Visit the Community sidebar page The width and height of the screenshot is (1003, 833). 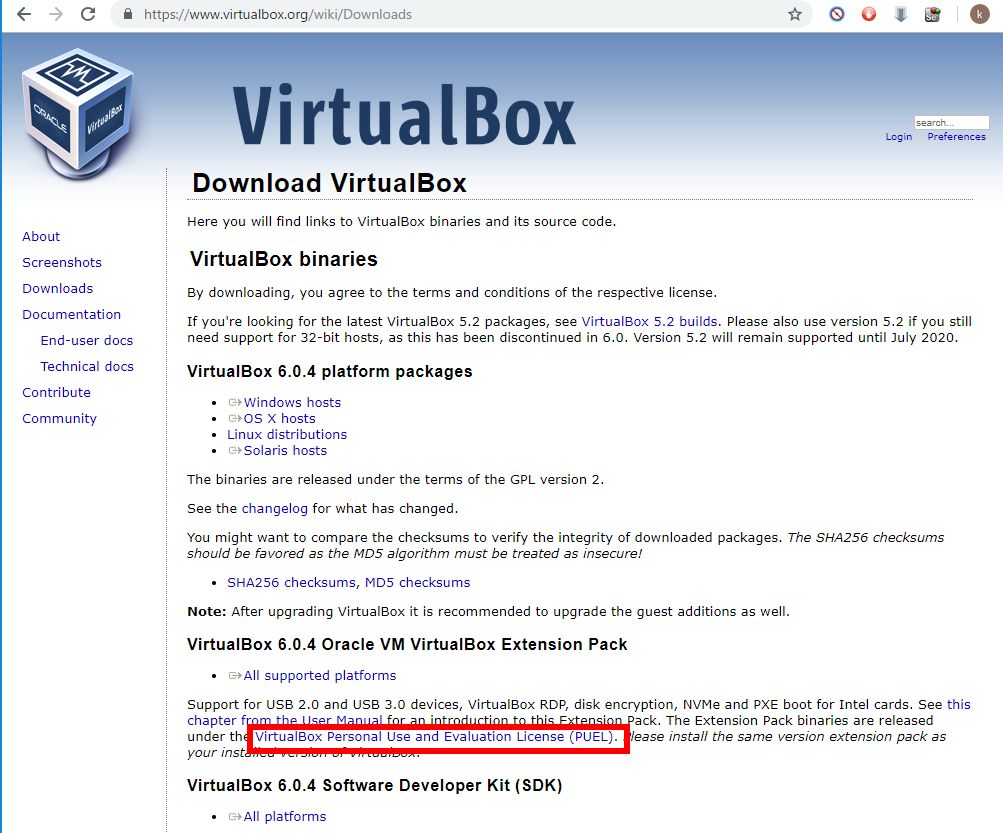click(x=59, y=419)
